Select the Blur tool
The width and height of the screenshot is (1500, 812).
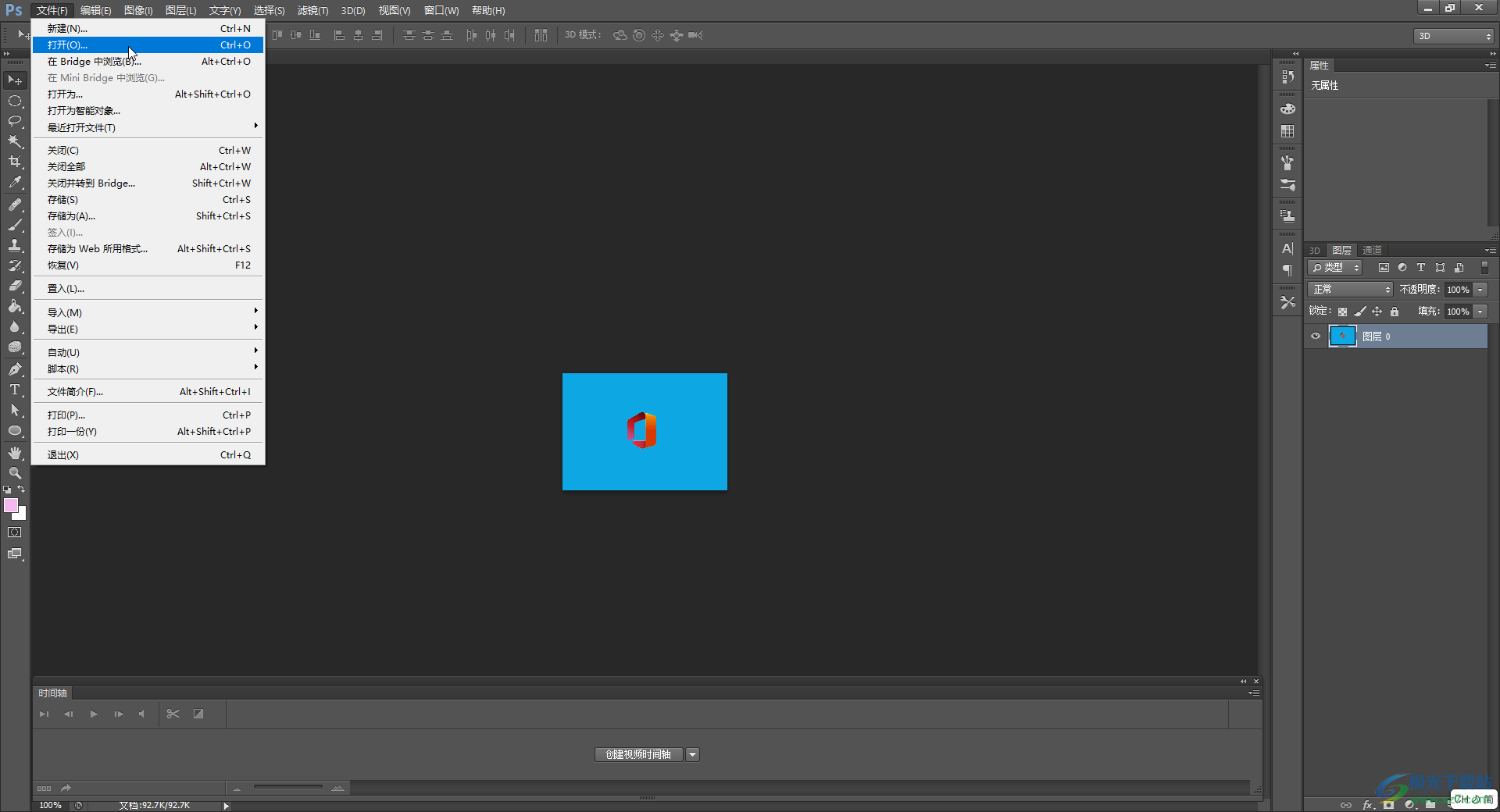tap(15, 326)
